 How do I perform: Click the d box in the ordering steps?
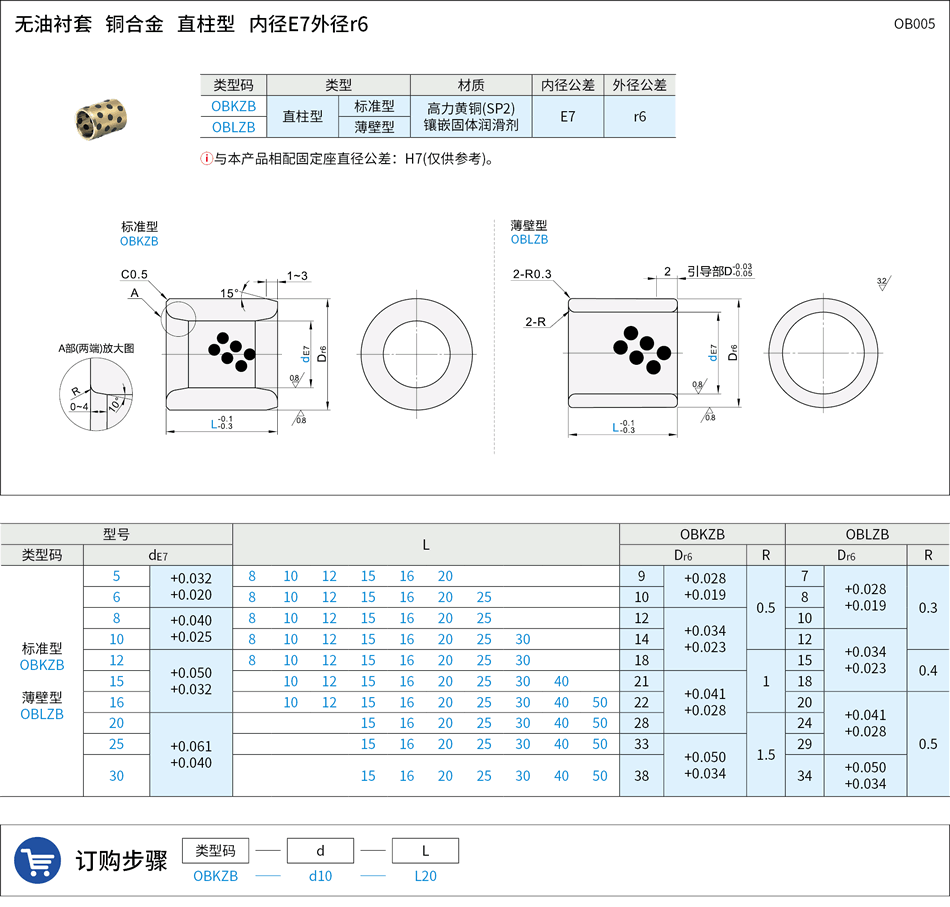[x=321, y=851]
